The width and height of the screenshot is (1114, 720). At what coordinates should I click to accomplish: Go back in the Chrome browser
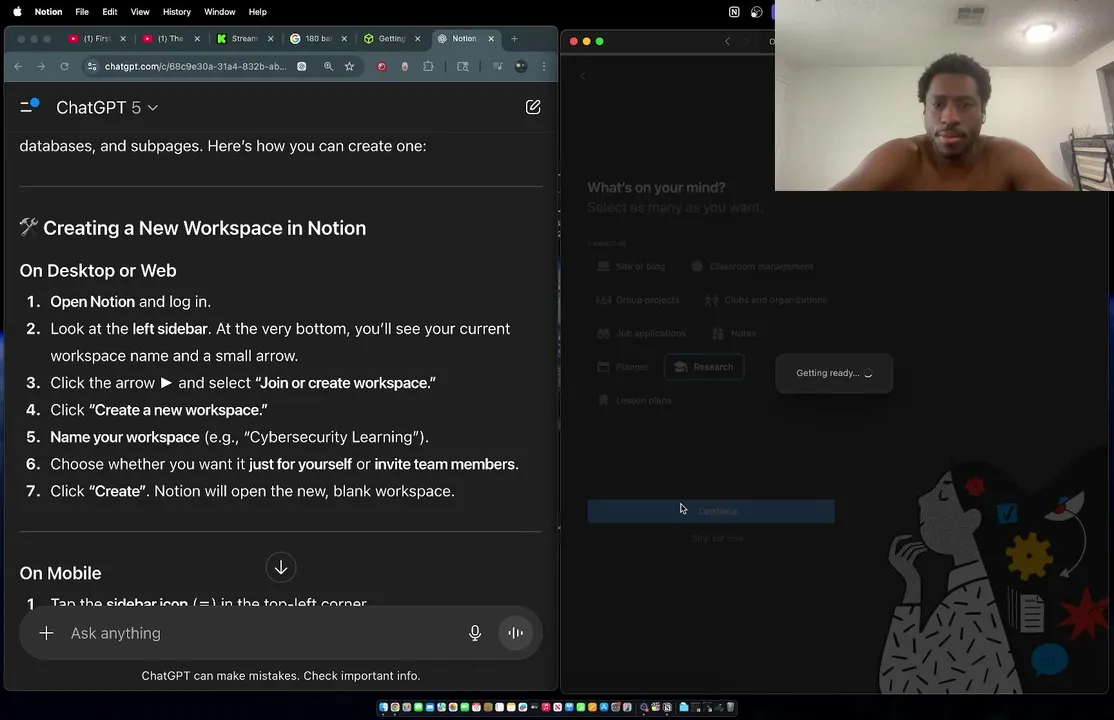pos(18,66)
